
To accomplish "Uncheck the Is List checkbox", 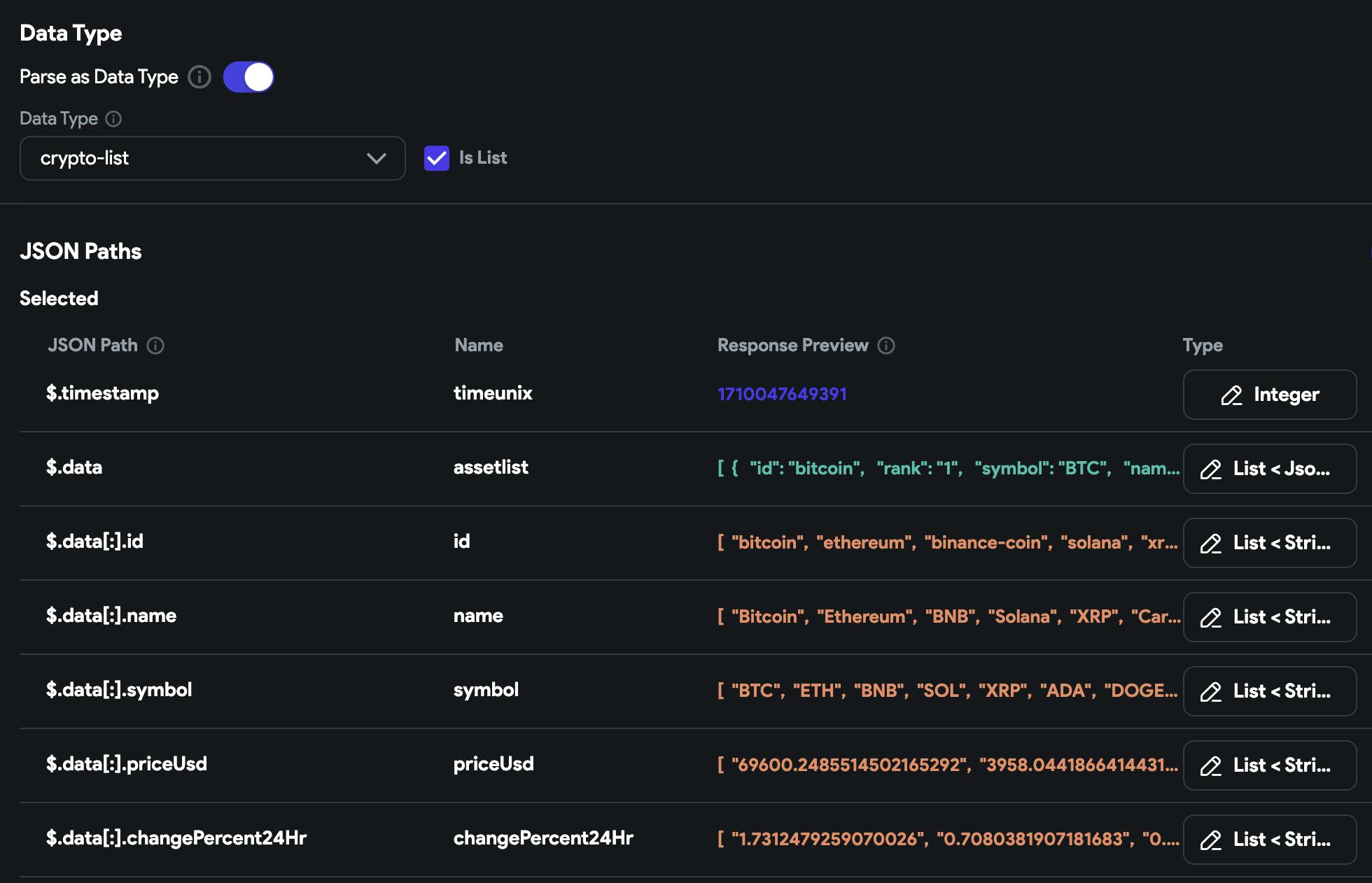I will (x=437, y=158).
